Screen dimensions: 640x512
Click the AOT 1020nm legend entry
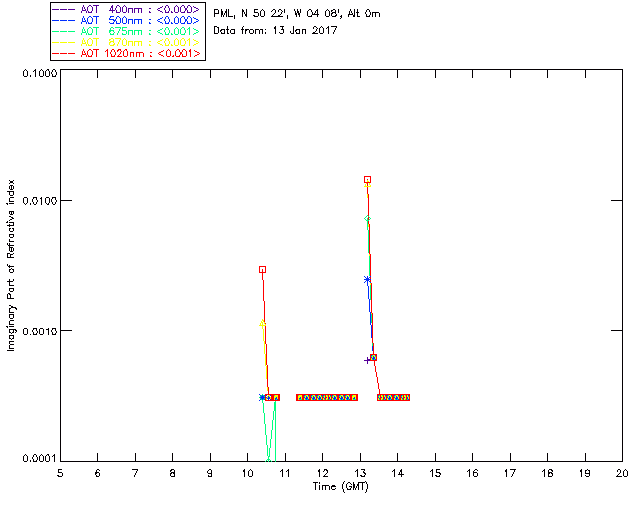pyautogui.click(x=127, y=53)
